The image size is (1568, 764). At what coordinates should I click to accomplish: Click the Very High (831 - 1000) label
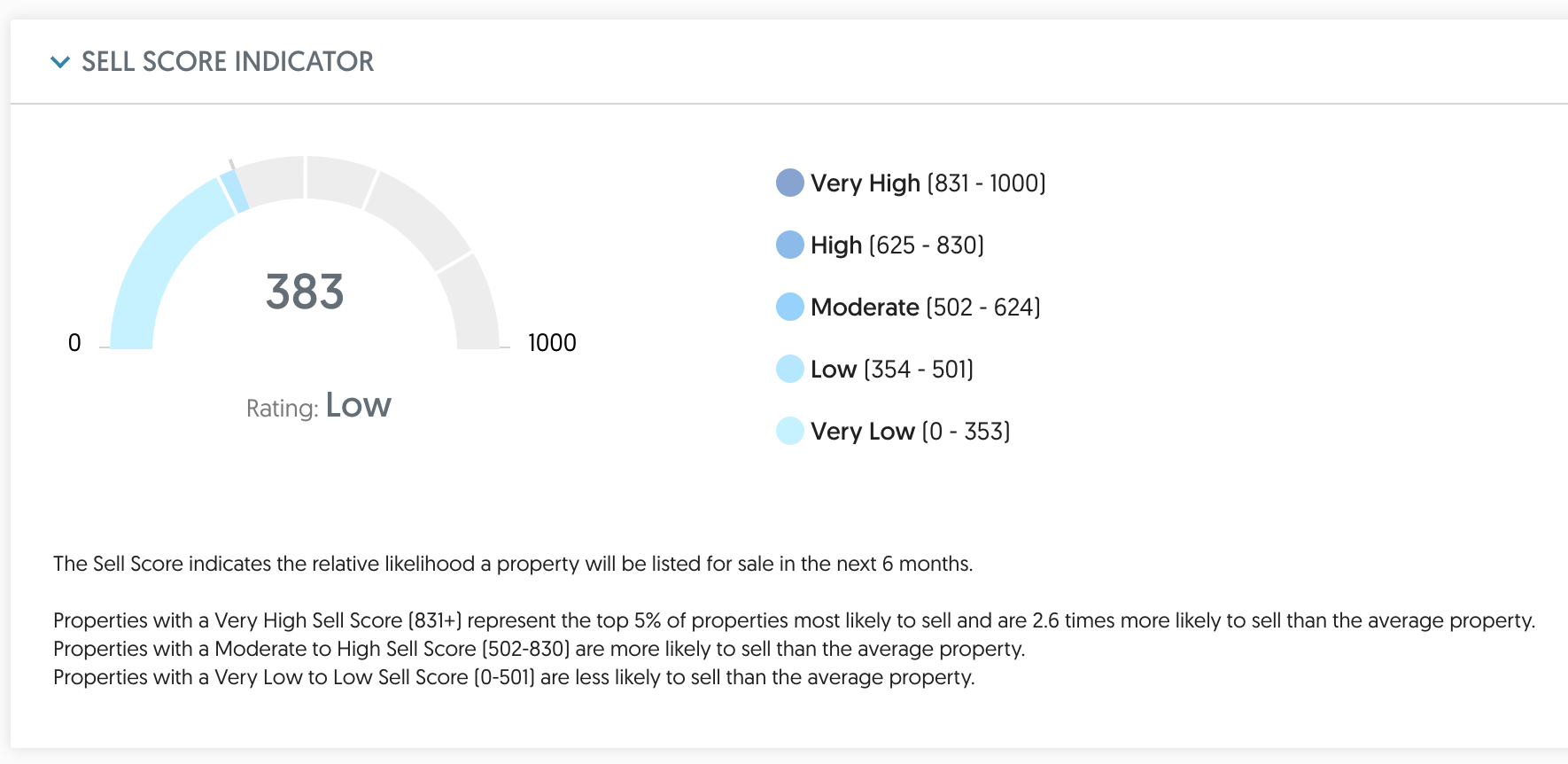[x=928, y=183]
